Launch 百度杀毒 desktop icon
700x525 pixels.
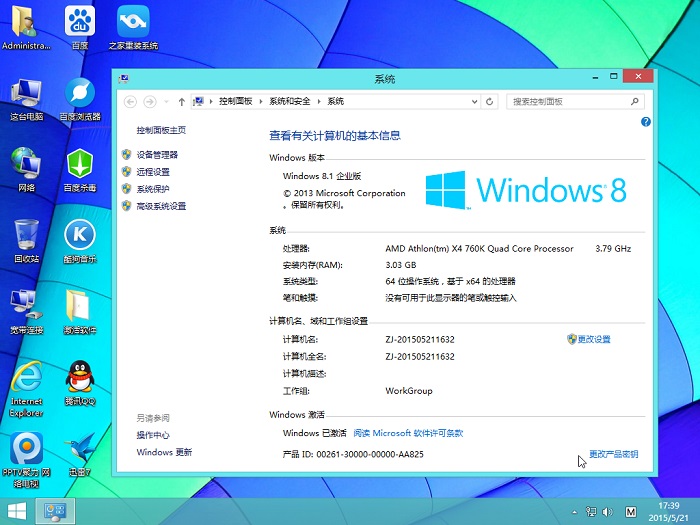pos(80,170)
